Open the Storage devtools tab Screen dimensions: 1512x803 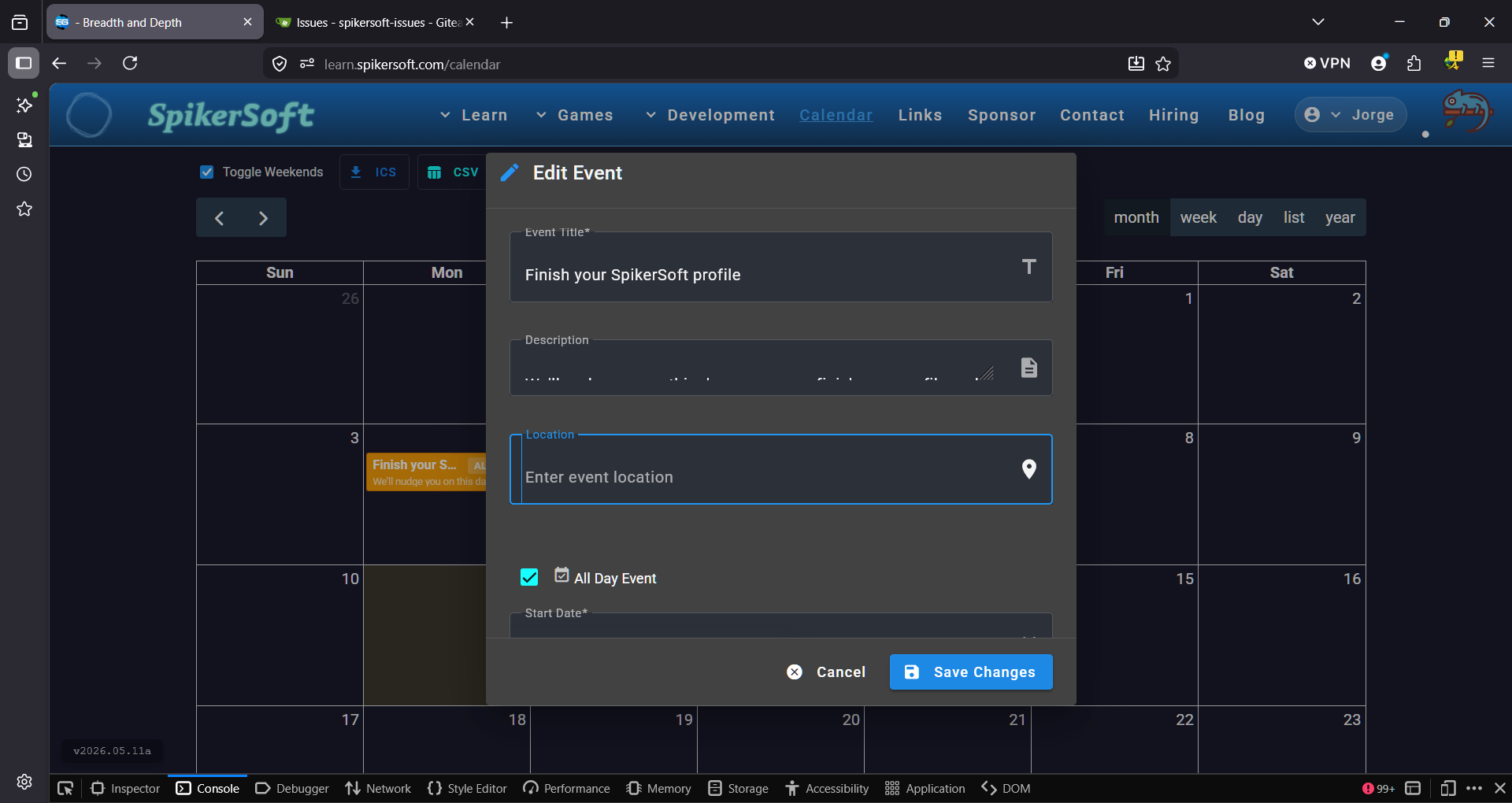coord(738,788)
